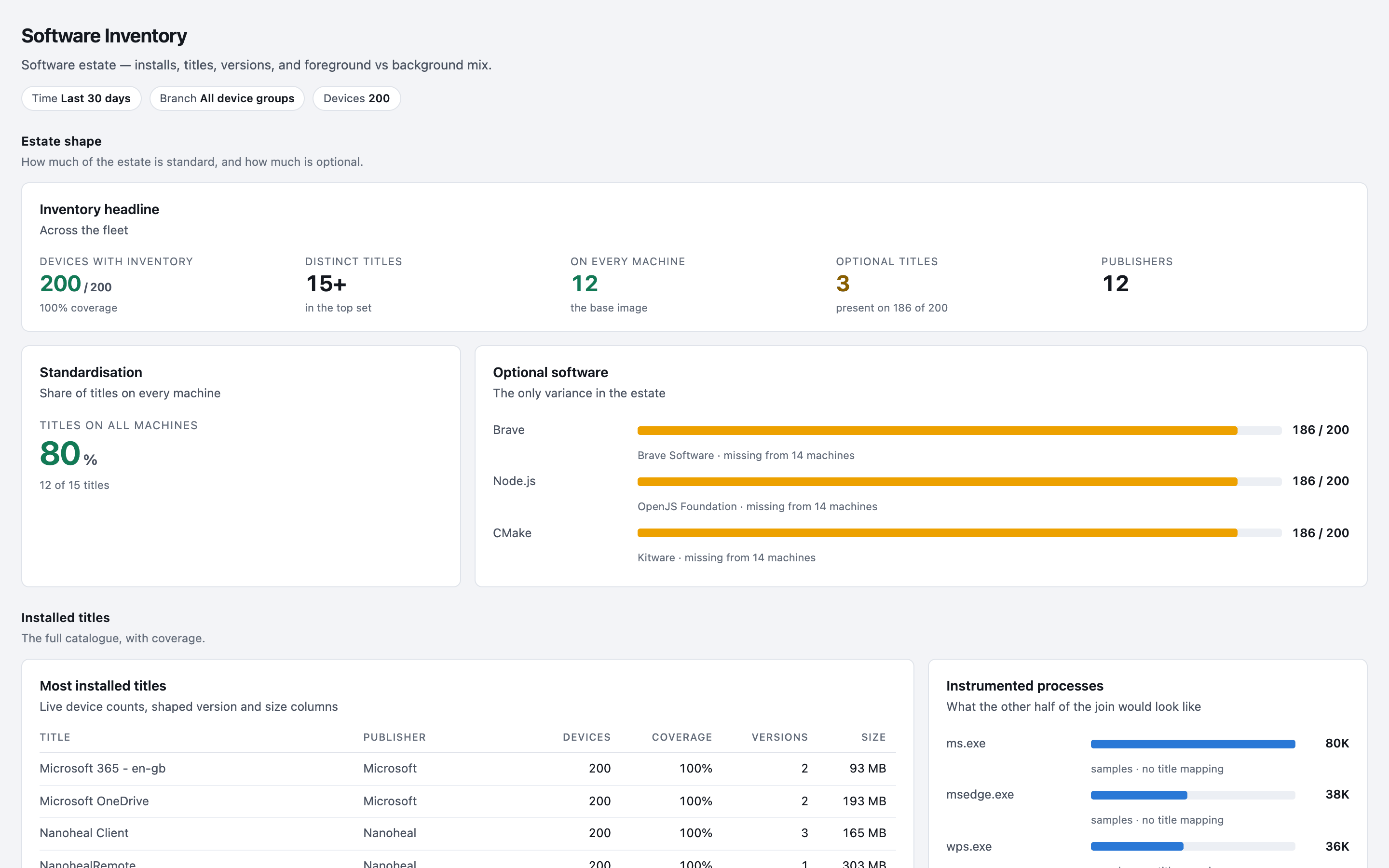1389x868 pixels.
Task: Click 'Kitware · missing from 14 machines'
Action: (727, 557)
